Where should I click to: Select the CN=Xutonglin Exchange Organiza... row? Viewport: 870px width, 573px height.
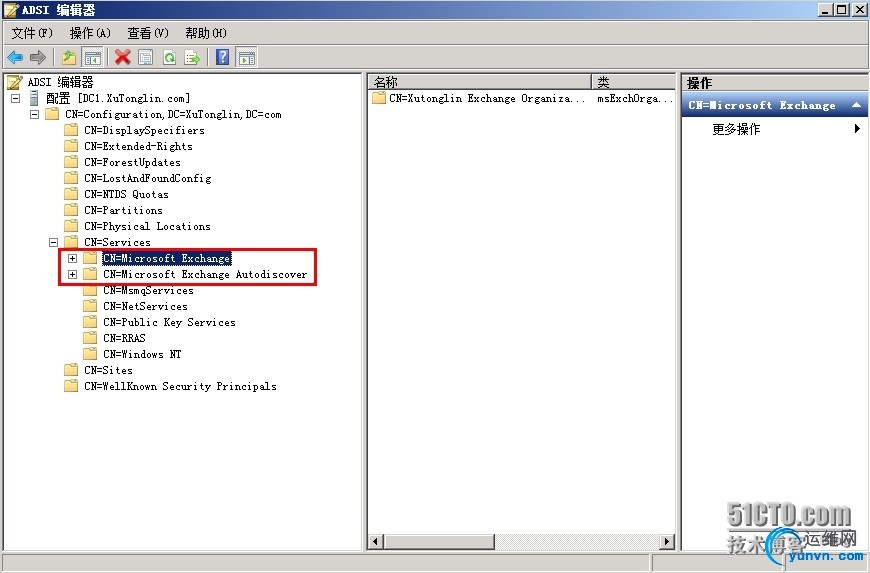point(480,98)
